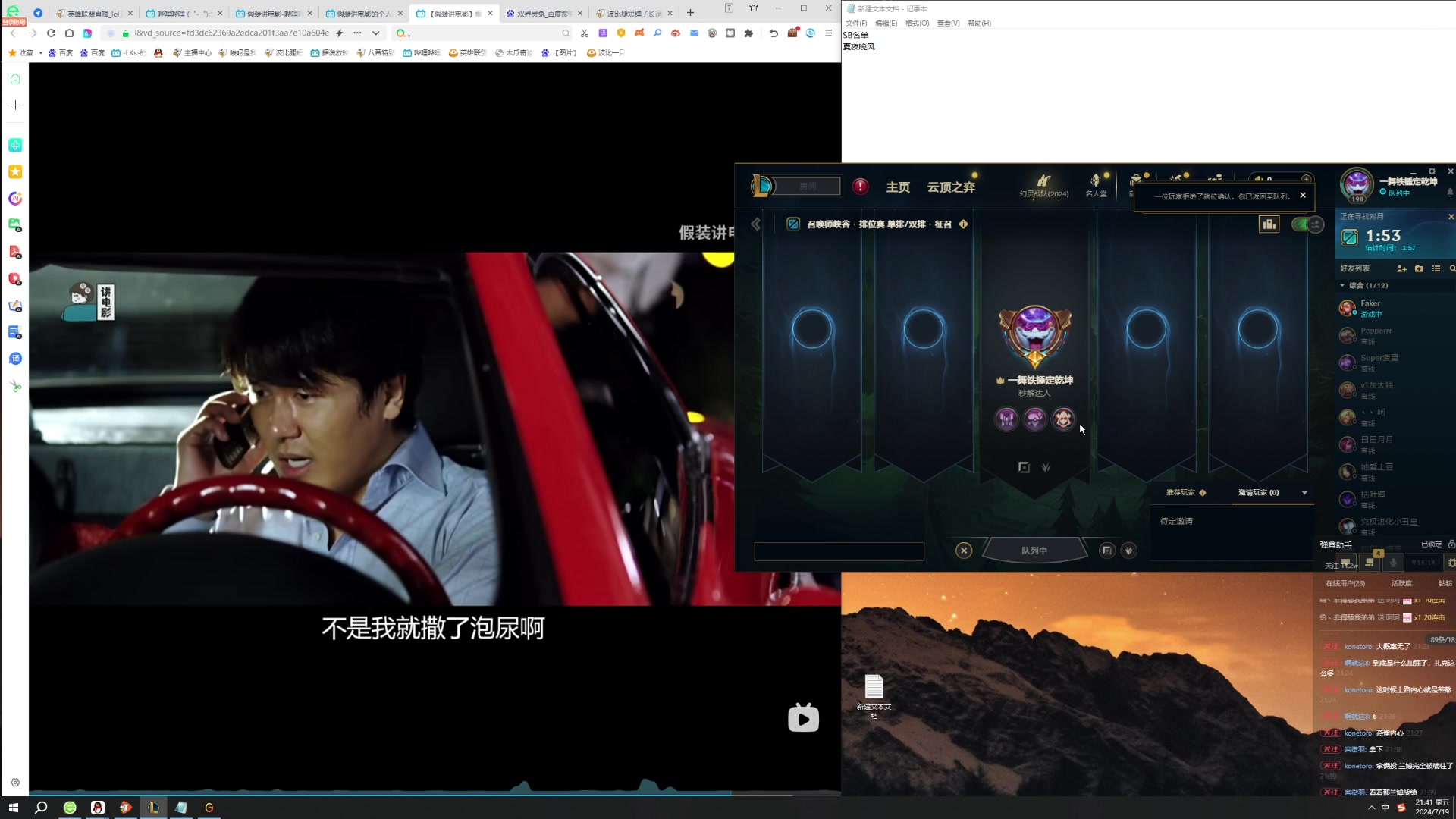
Task: Click the add friend icon
Action: pos(1401,268)
